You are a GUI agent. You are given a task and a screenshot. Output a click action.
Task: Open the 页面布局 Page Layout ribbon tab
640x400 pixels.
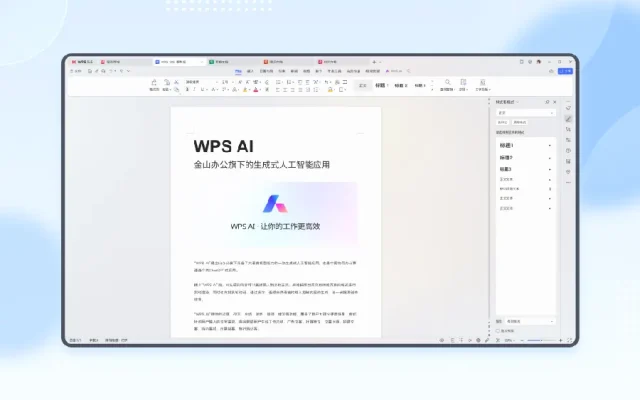pyautogui.click(x=266, y=71)
